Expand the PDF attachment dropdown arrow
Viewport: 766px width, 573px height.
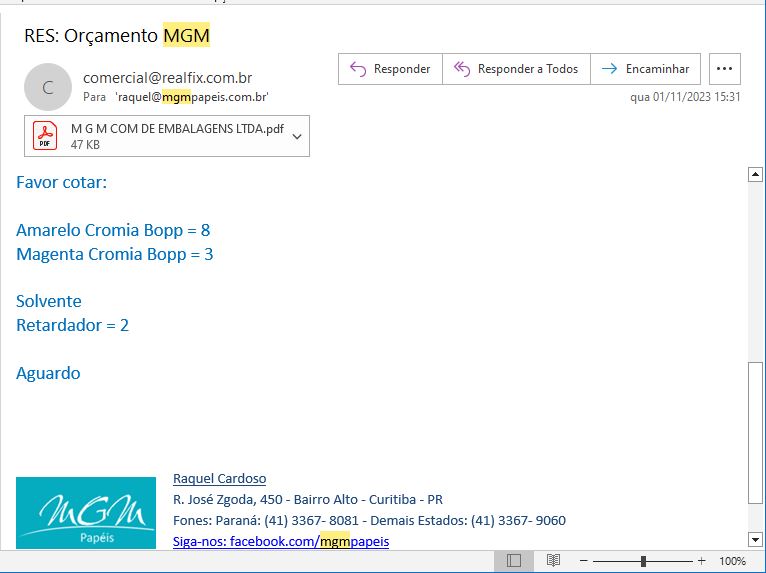296,137
